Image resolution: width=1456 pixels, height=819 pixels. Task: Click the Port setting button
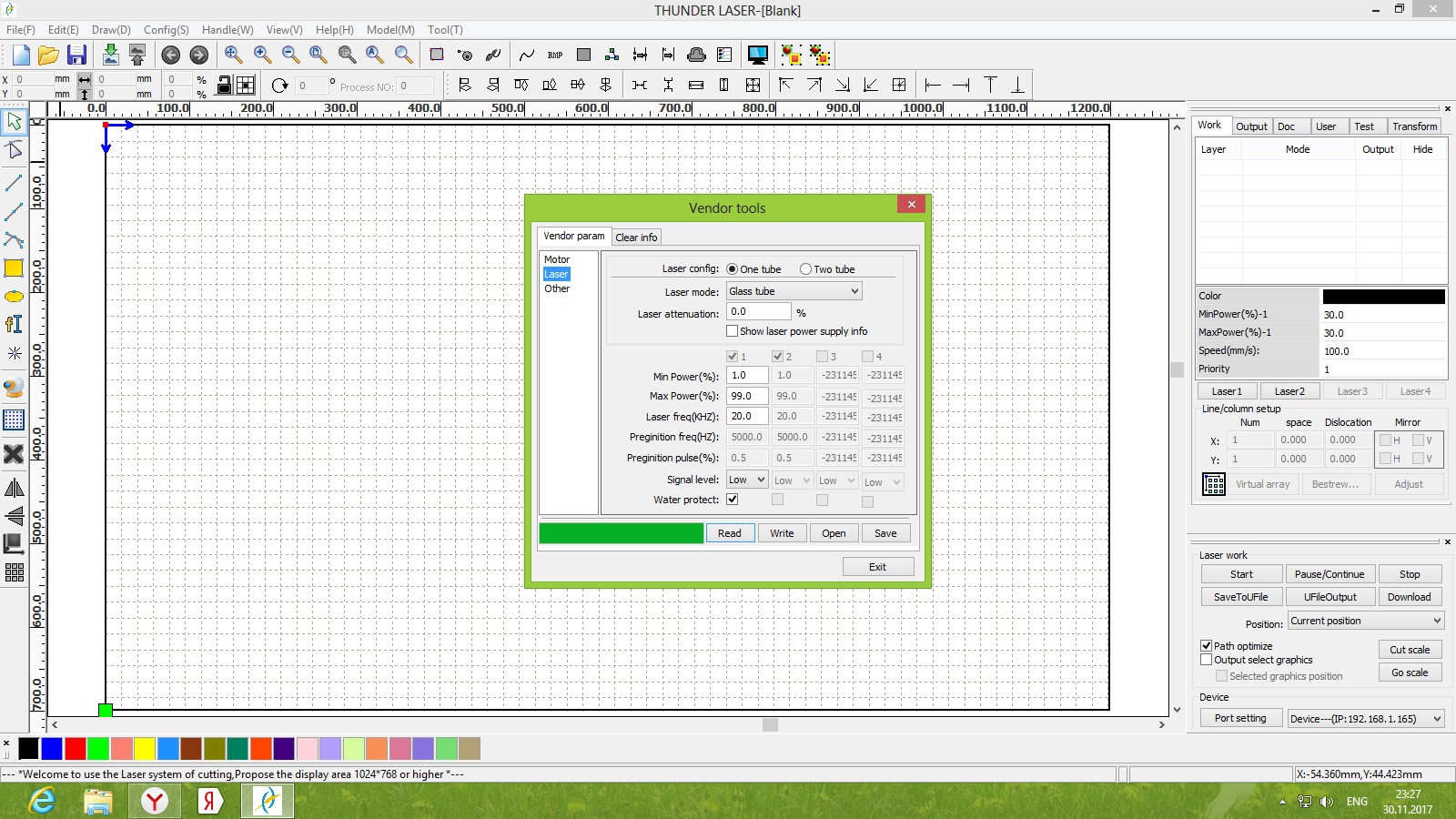coord(1240,718)
